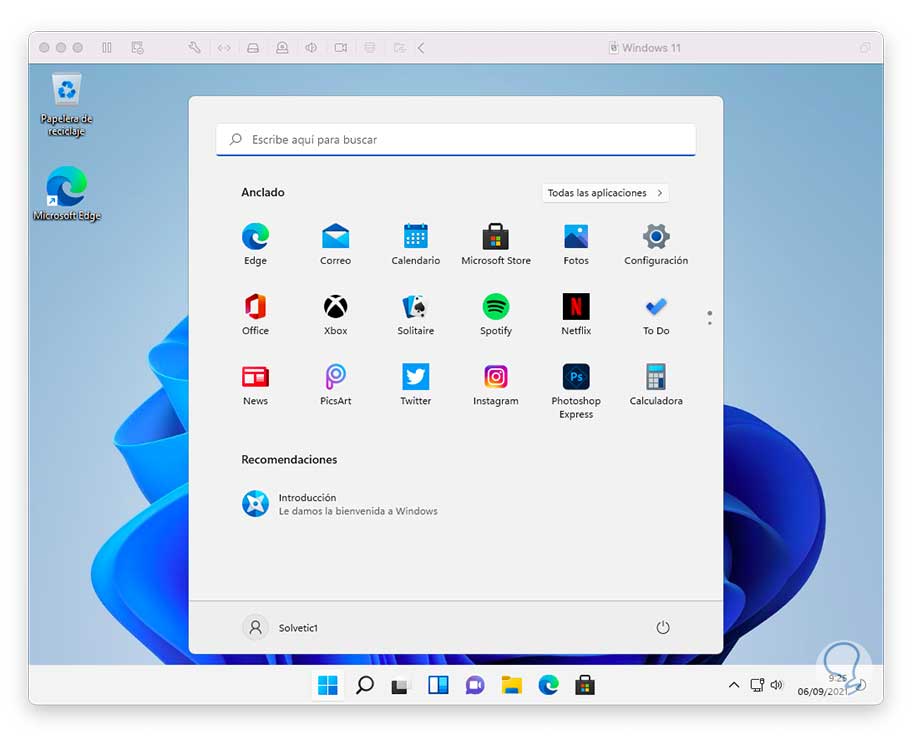The image size is (912, 750).
Task: Click the VM sound toolbar icon
Action: (x=311, y=48)
